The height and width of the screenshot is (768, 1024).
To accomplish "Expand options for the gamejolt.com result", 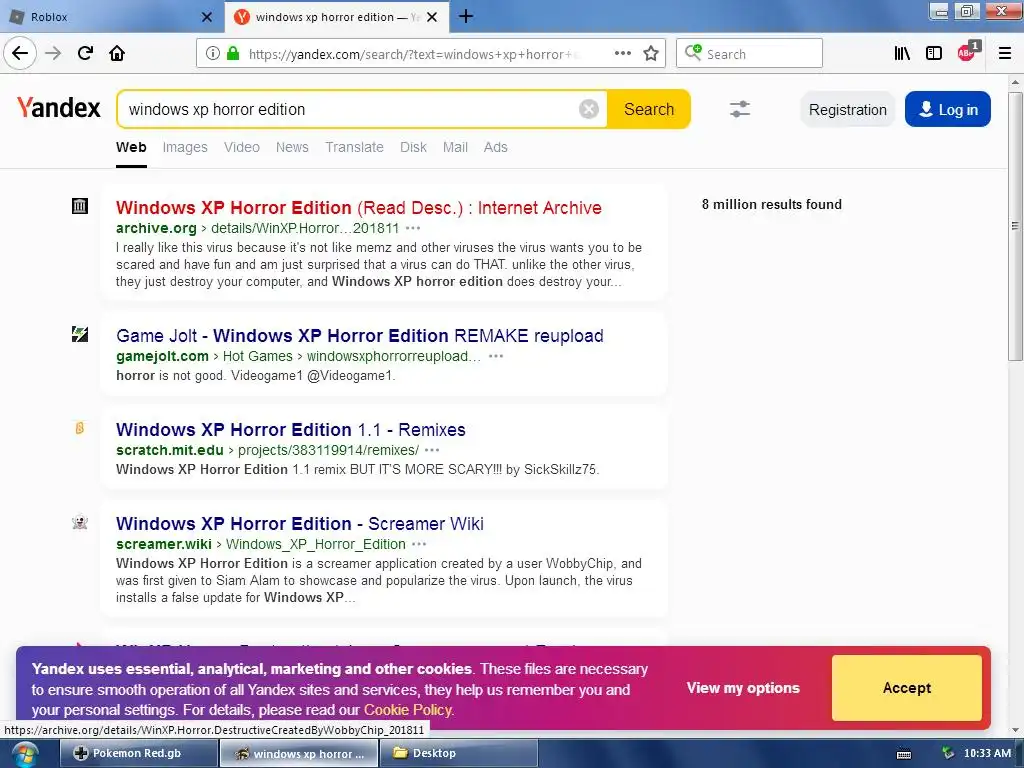I will click(x=496, y=356).
